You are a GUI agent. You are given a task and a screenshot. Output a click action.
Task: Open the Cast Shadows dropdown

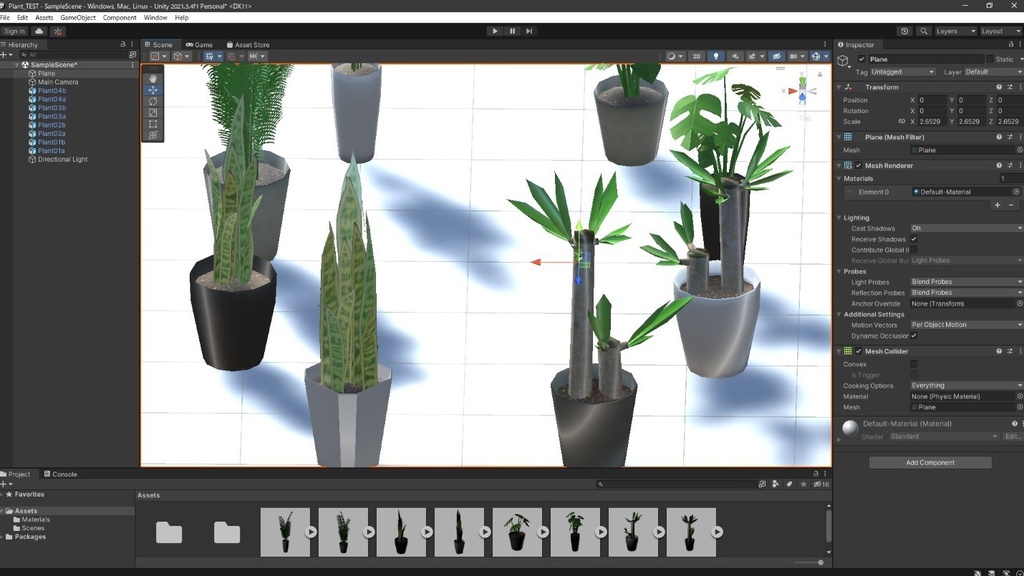[965, 228]
